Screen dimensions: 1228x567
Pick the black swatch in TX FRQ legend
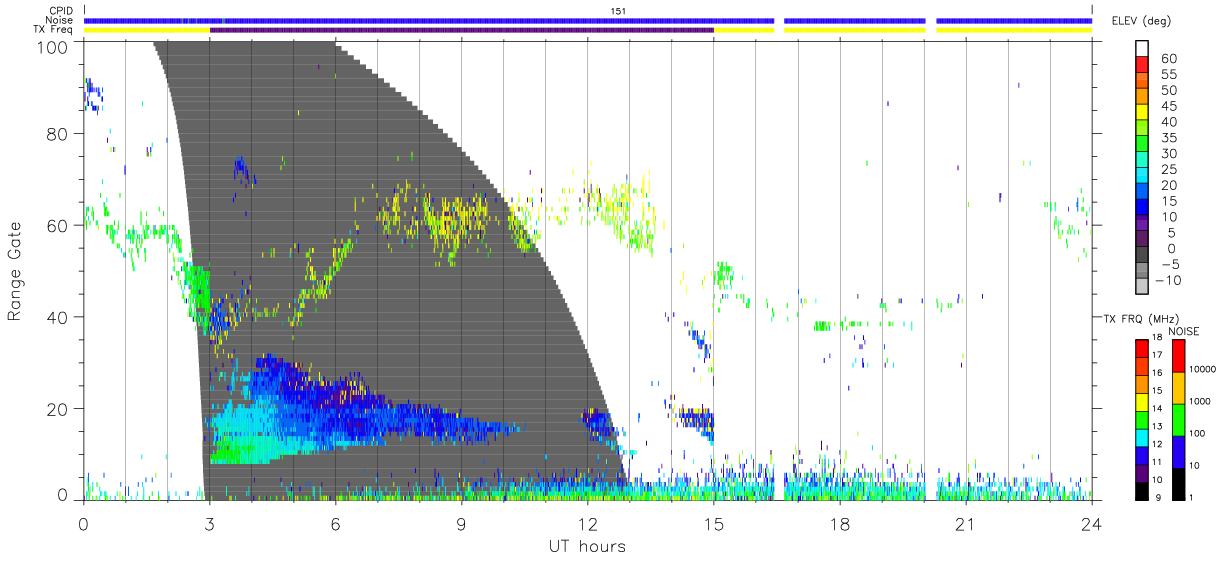coord(1142,490)
